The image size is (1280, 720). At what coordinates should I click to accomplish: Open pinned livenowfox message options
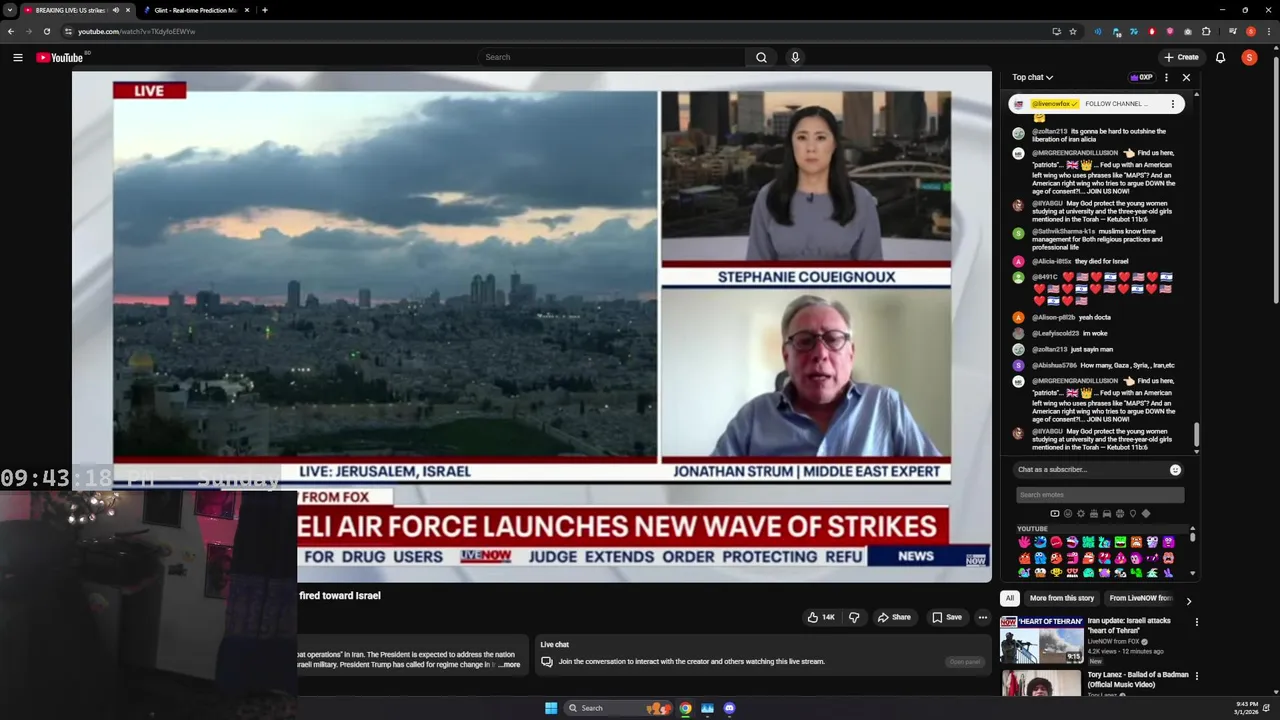coord(1173,103)
